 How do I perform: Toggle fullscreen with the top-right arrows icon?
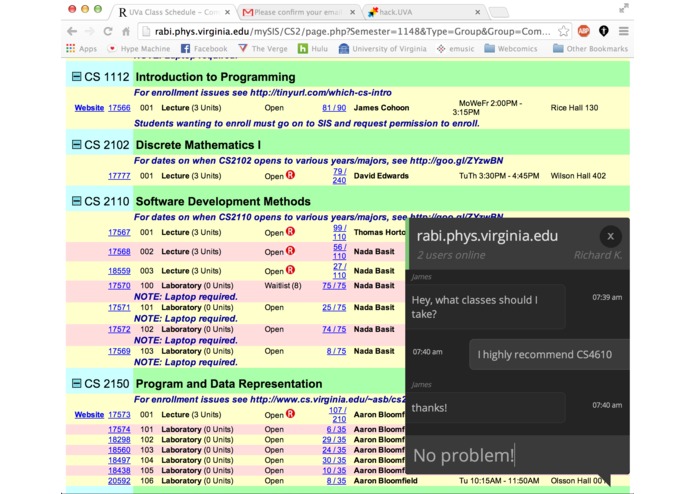pos(624,8)
